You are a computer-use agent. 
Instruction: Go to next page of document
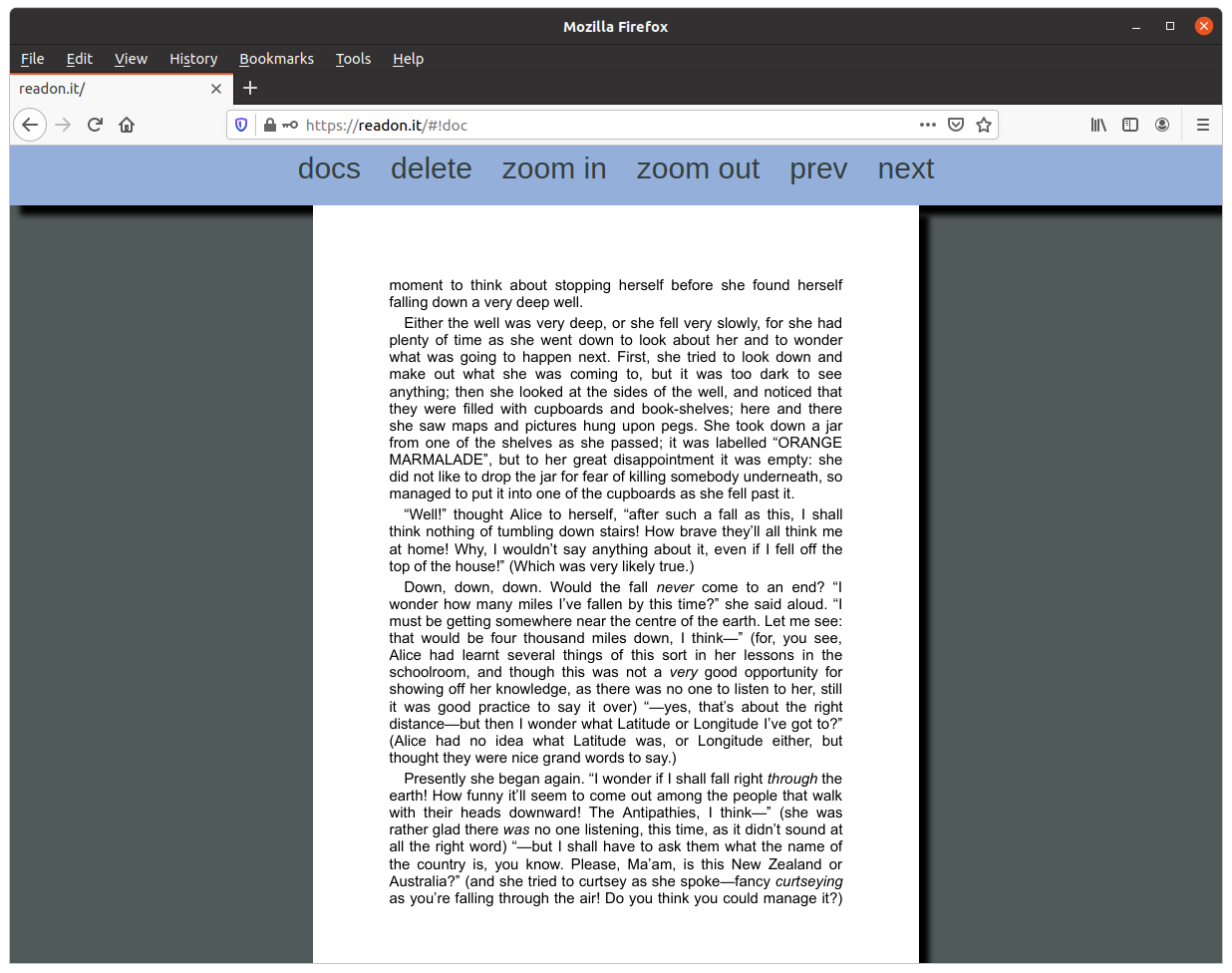906,169
